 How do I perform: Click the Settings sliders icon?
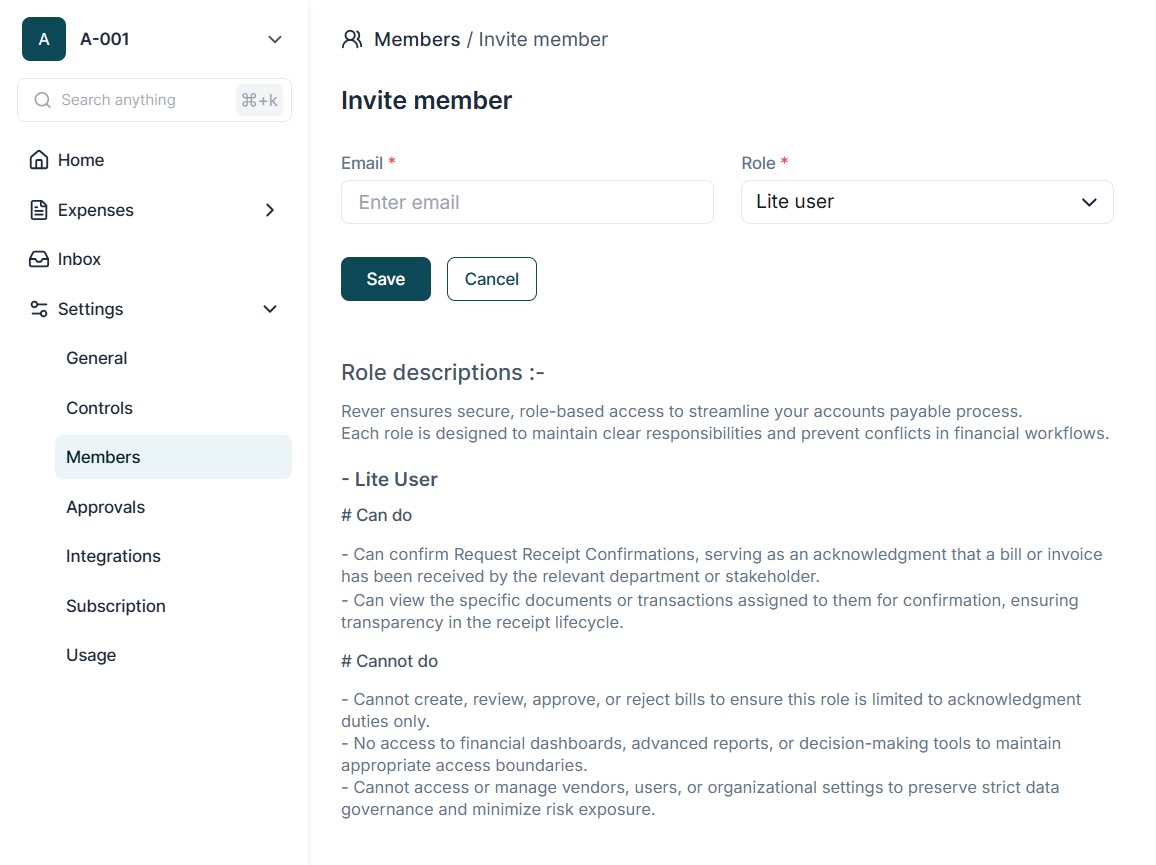coord(39,309)
